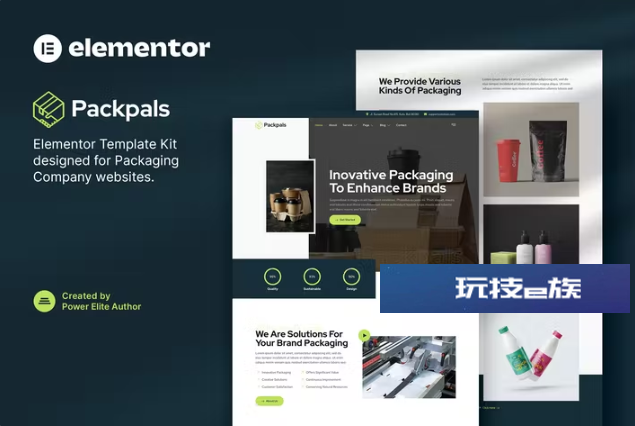635x426 pixels.
Task: Click the email envelope icon in the top bar
Action: [425, 114]
